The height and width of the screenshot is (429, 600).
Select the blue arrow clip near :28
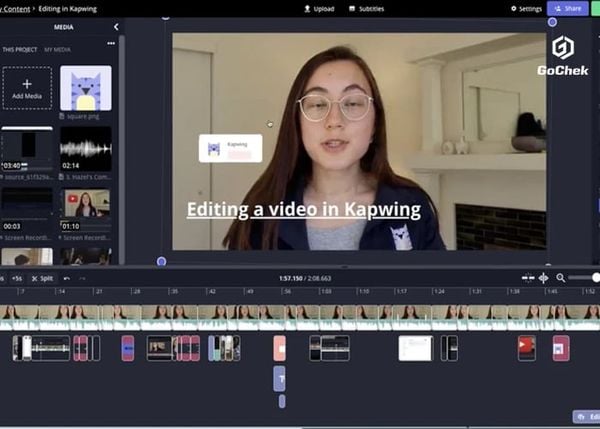[128, 348]
